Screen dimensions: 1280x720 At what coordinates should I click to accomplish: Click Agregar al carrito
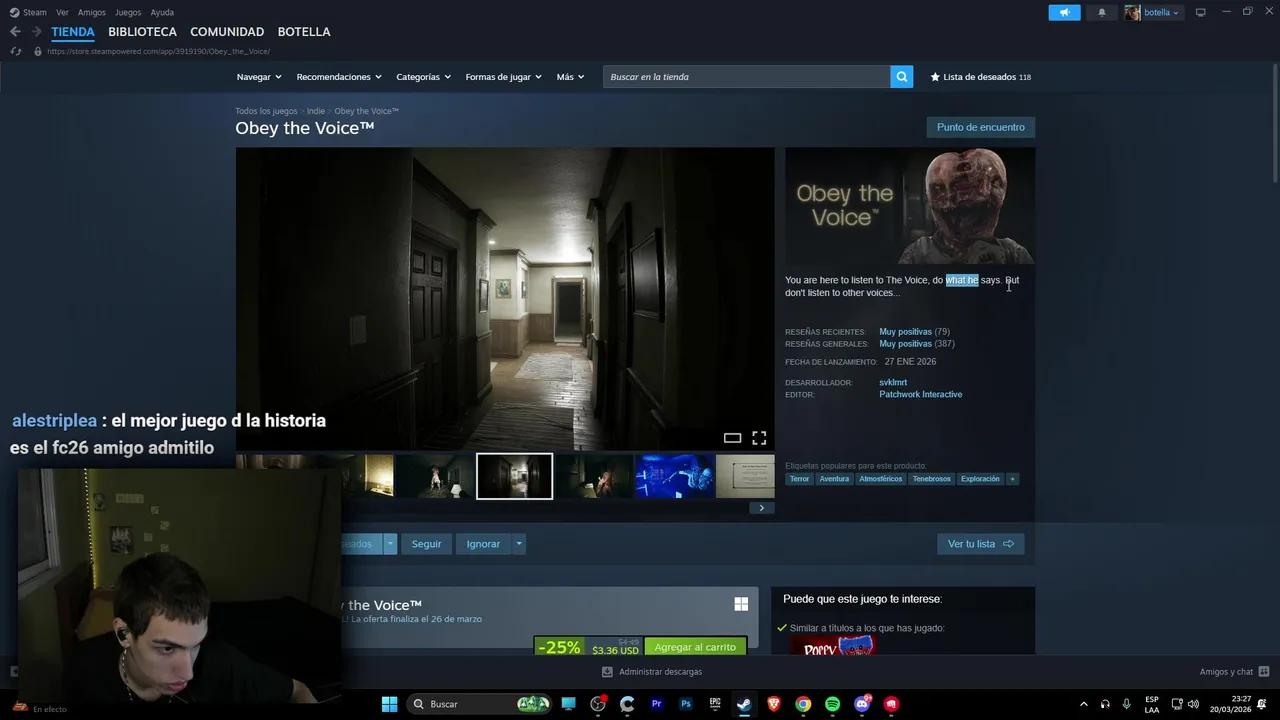tap(695, 647)
